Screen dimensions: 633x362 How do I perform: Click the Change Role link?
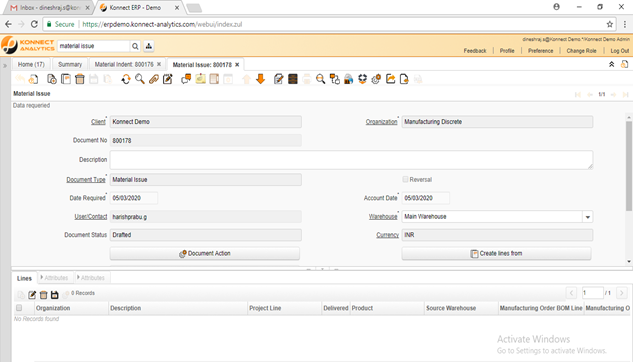[581, 51]
